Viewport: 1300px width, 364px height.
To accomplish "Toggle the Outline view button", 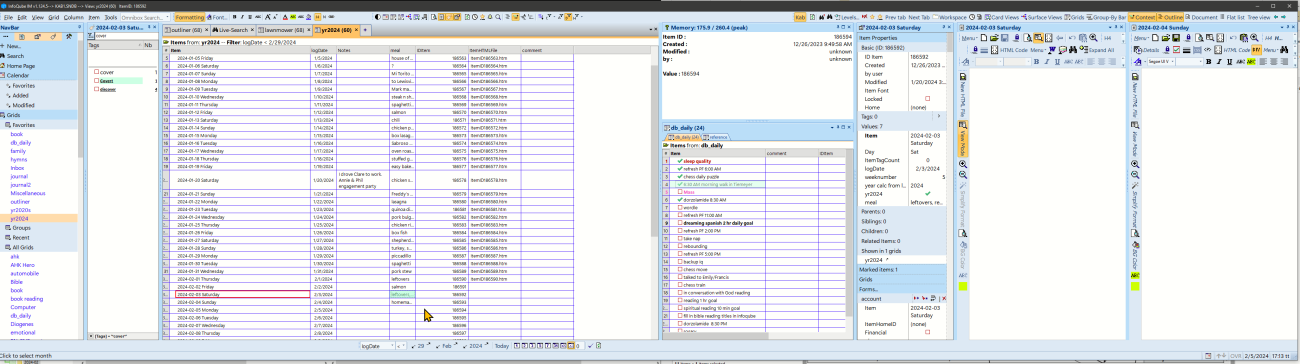I will [x=1171, y=17].
